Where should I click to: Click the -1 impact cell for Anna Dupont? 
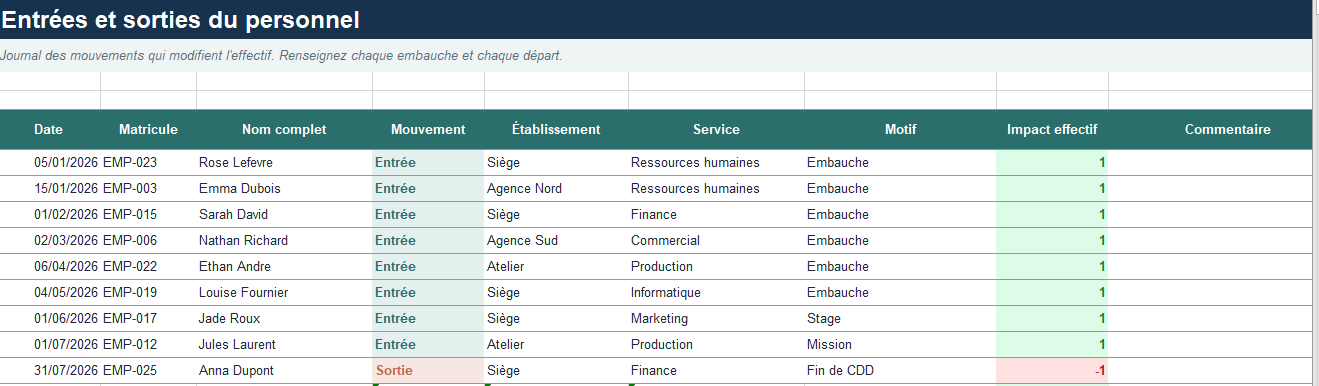(x=1052, y=370)
